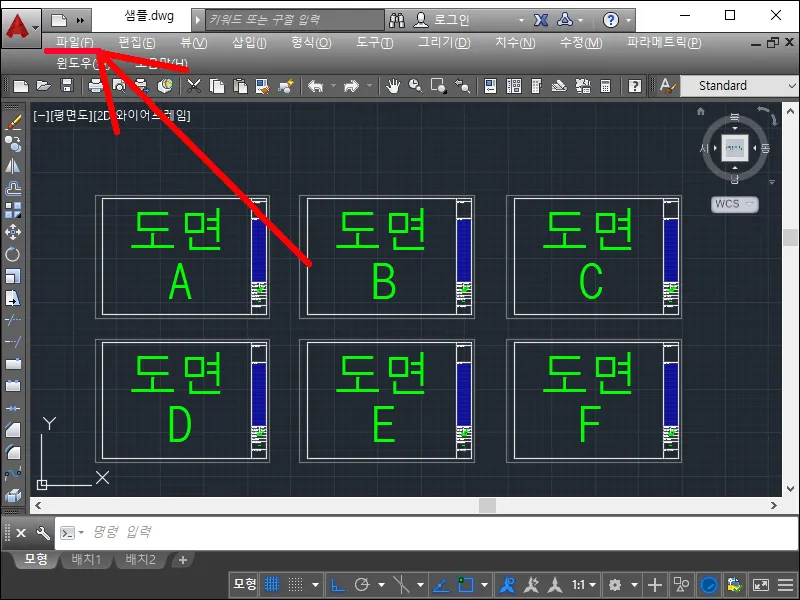Open object snap options dropdown arrow
800x600 pixels.
pos(484,585)
